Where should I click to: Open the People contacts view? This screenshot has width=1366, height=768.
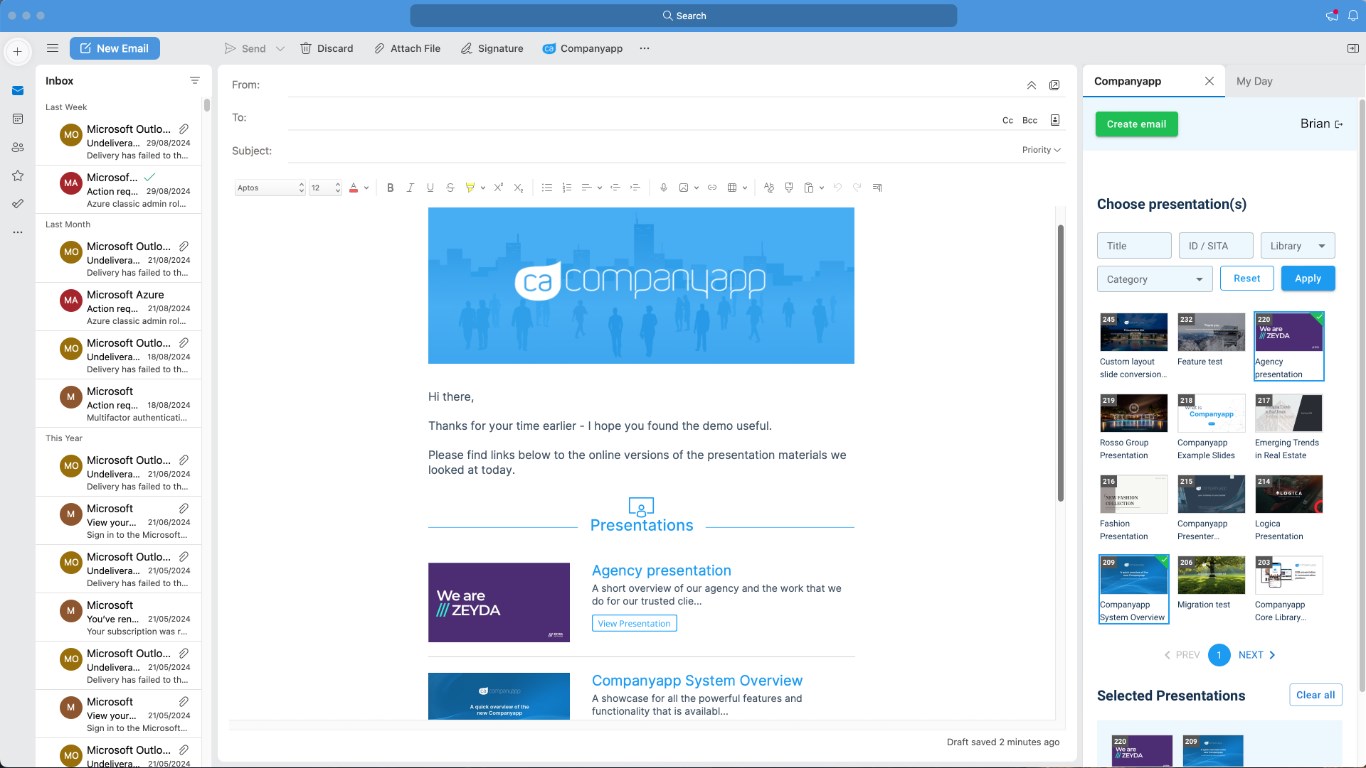(17, 147)
